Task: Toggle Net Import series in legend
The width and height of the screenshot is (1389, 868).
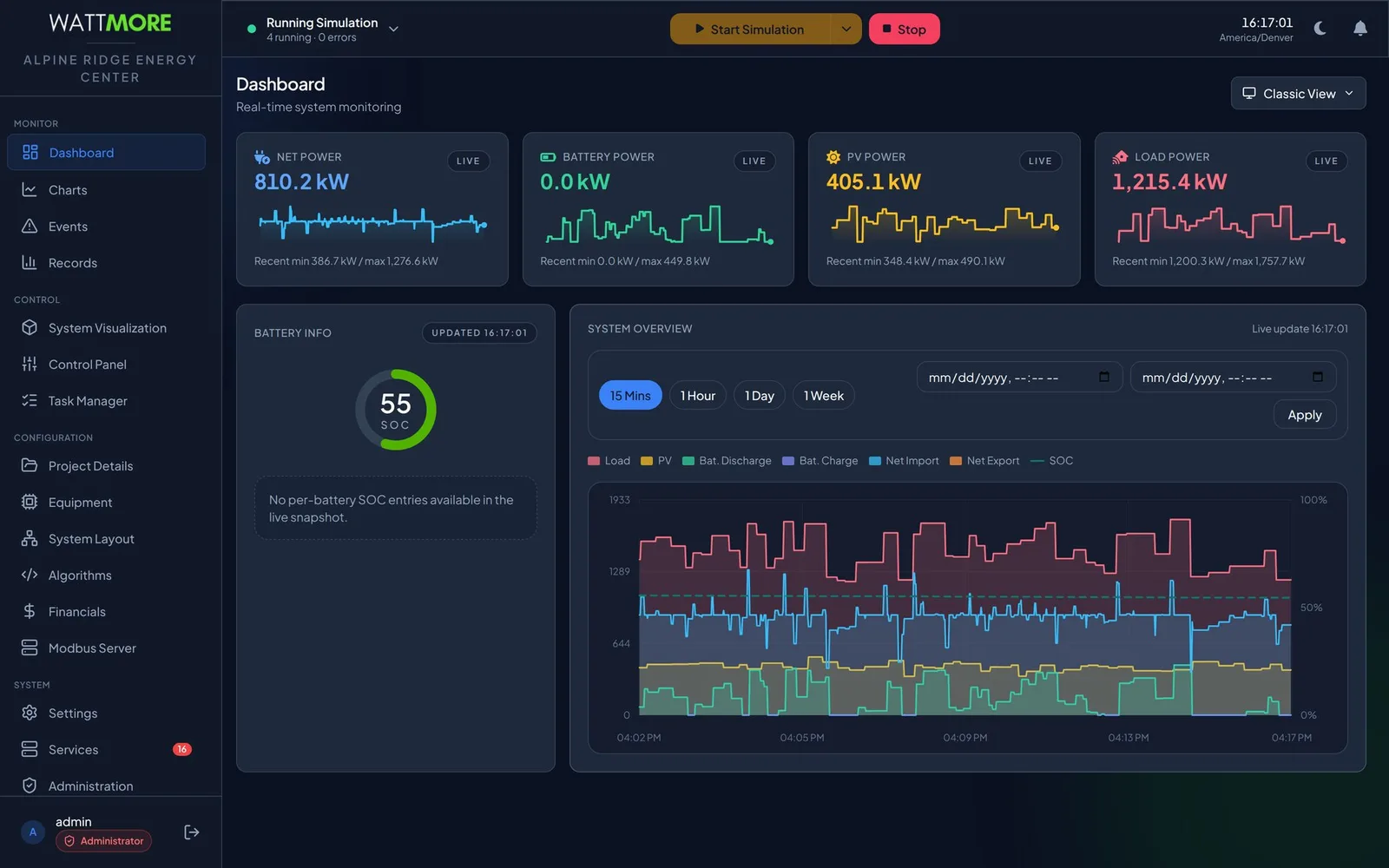Action: point(904,461)
